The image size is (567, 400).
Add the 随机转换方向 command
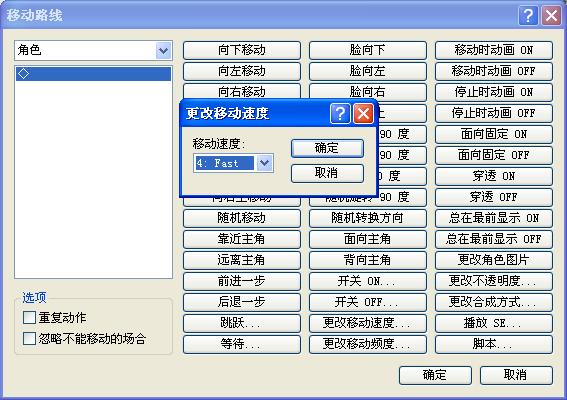click(x=368, y=218)
